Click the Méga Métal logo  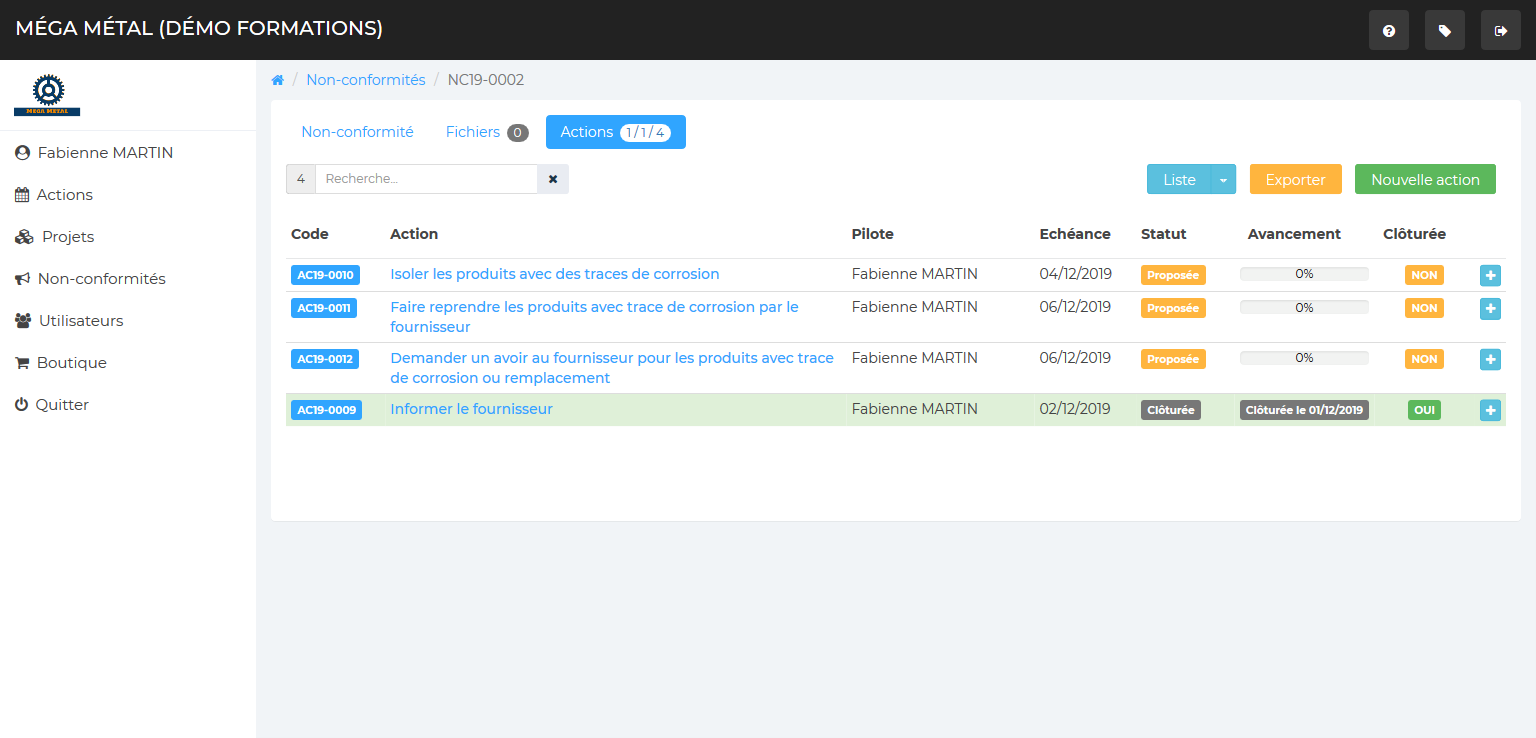click(x=47, y=95)
